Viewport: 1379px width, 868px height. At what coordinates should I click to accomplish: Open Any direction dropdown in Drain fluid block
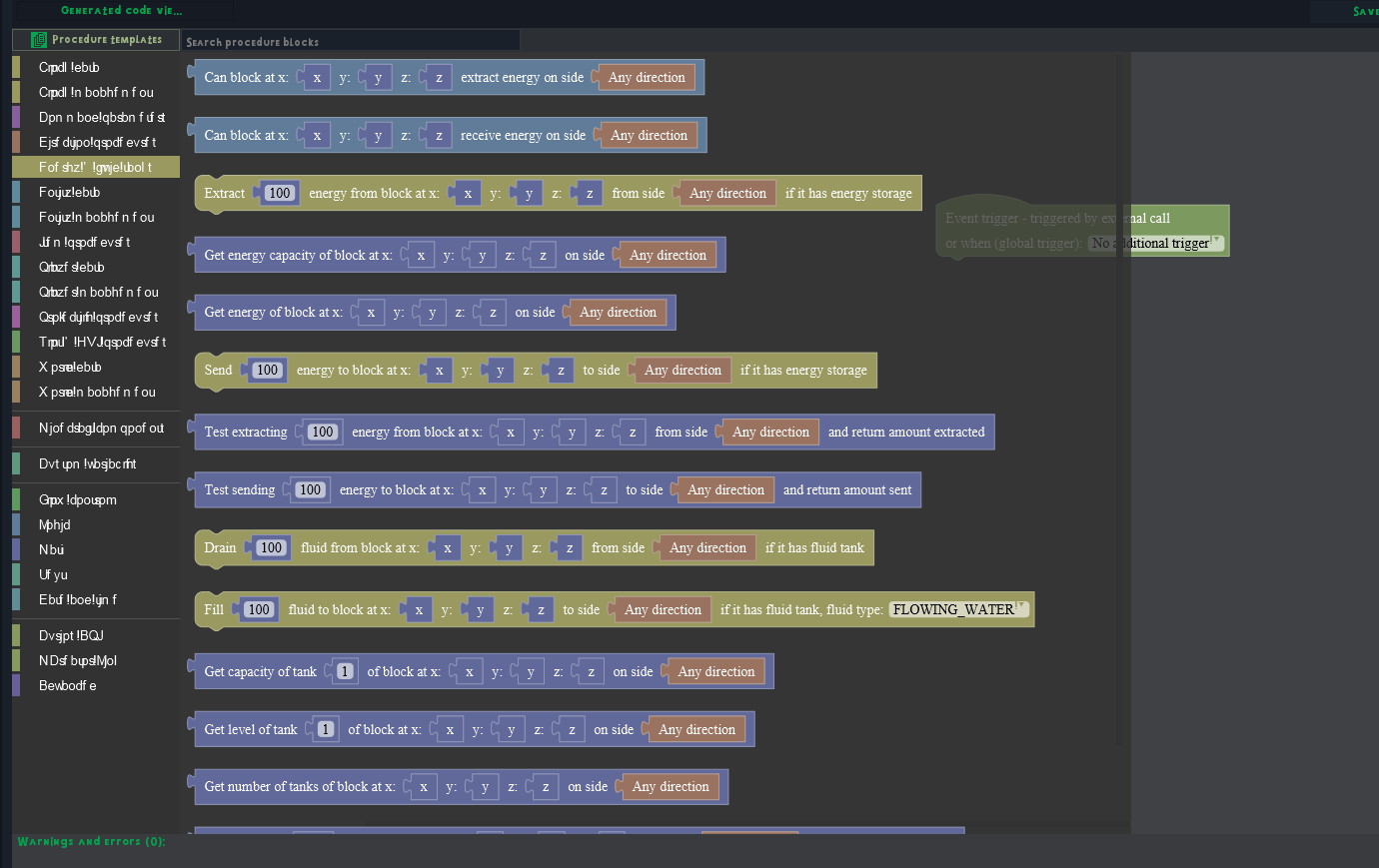tap(707, 547)
